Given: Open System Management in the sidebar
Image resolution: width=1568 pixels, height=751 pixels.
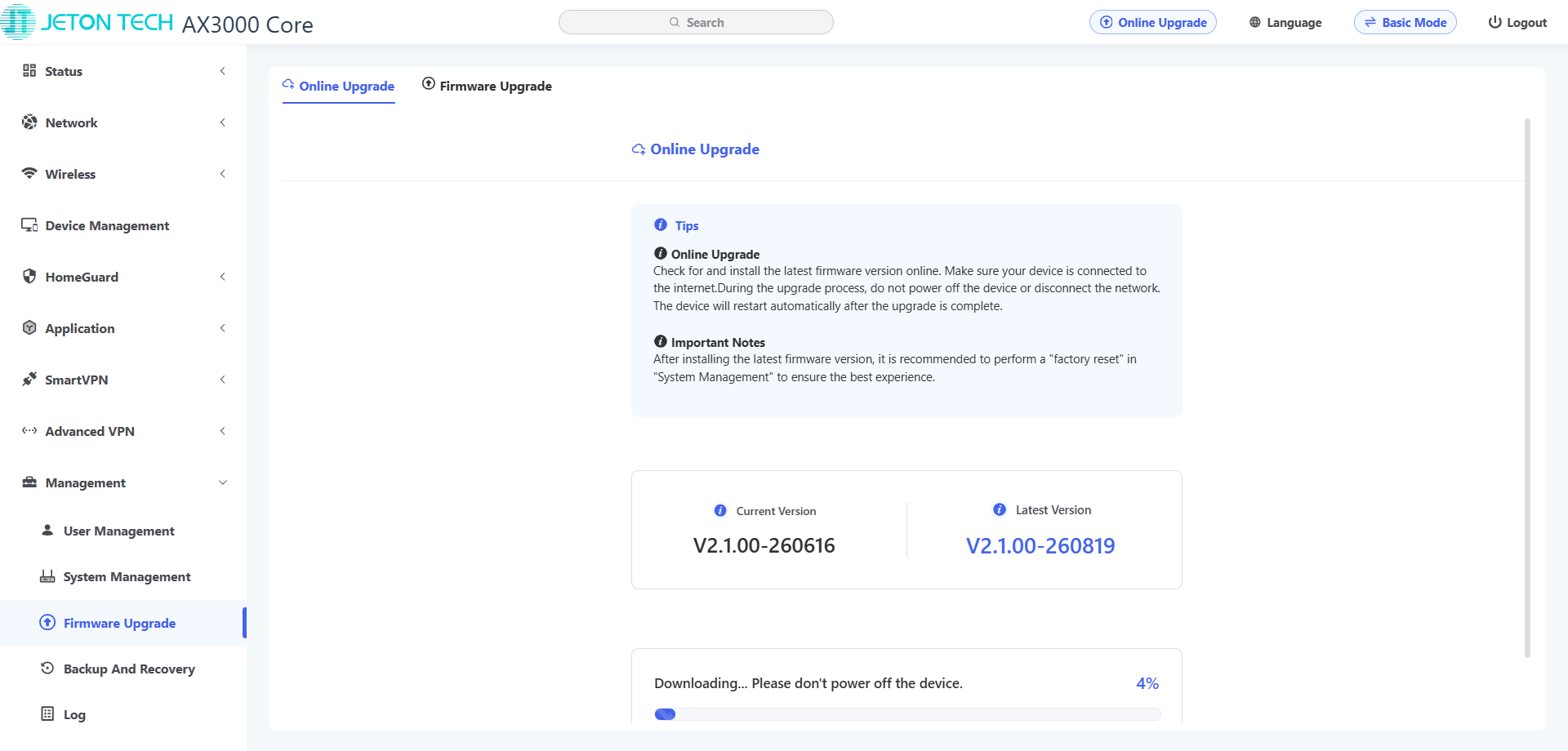Looking at the screenshot, I should coord(122,576).
